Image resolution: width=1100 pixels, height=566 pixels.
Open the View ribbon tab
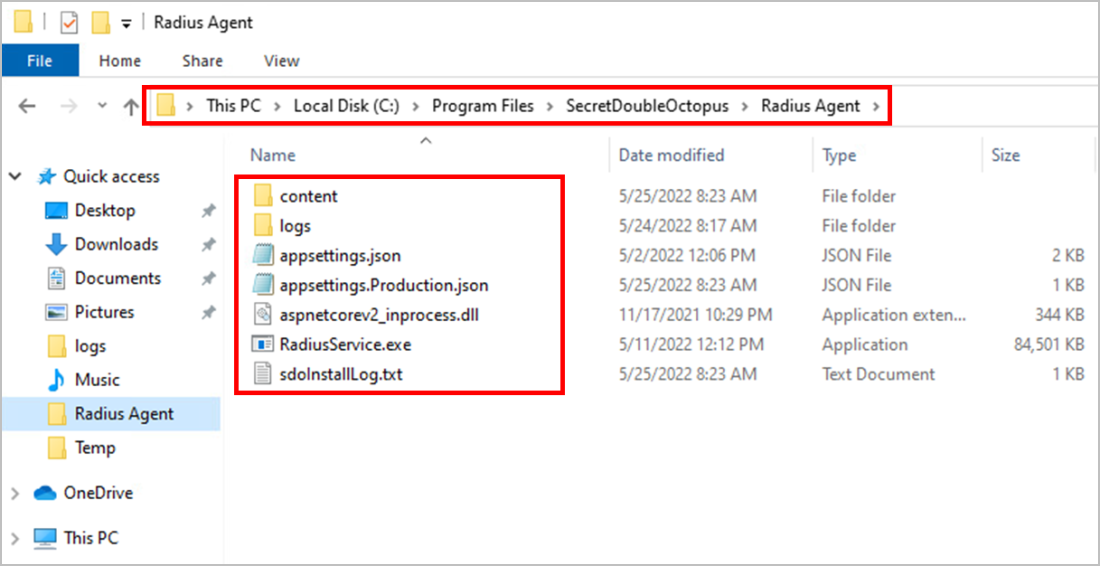click(x=281, y=61)
